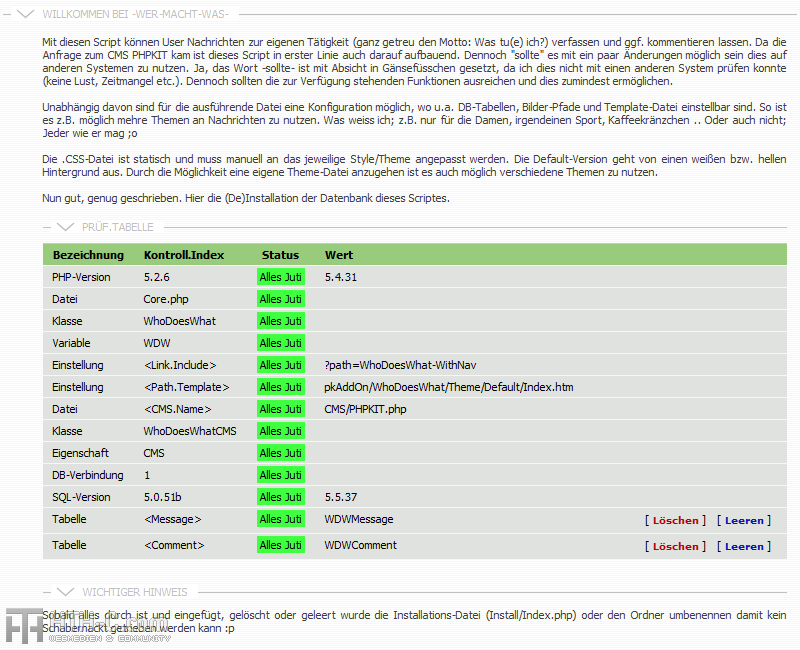800x650 pixels.
Task: Select the PHP value 5.4.31
Action: point(341,277)
